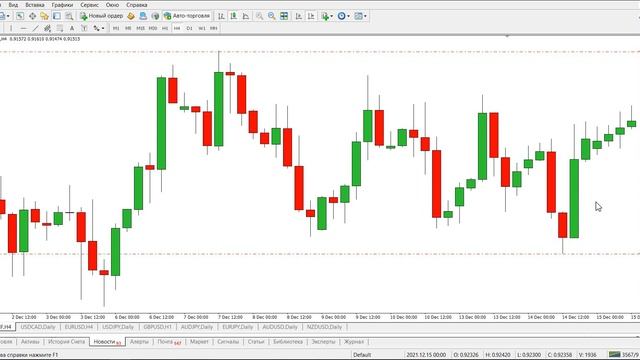Tile chart windows with grid icon
Viewport: 640px width, 360px height.
pyautogui.click(x=284, y=16)
